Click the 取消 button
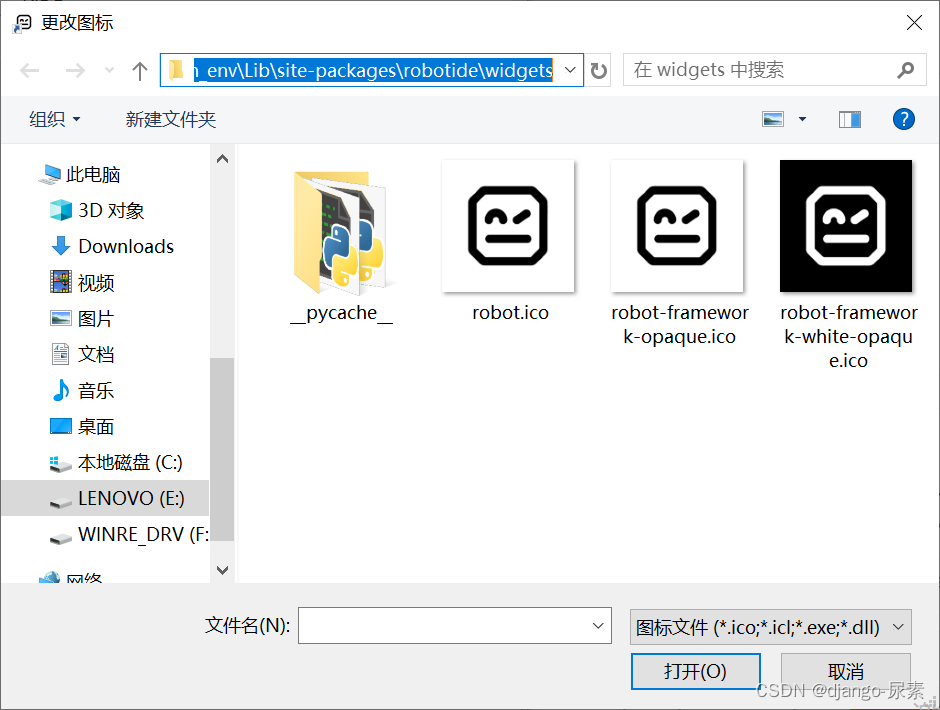The width and height of the screenshot is (940, 710). point(845,671)
